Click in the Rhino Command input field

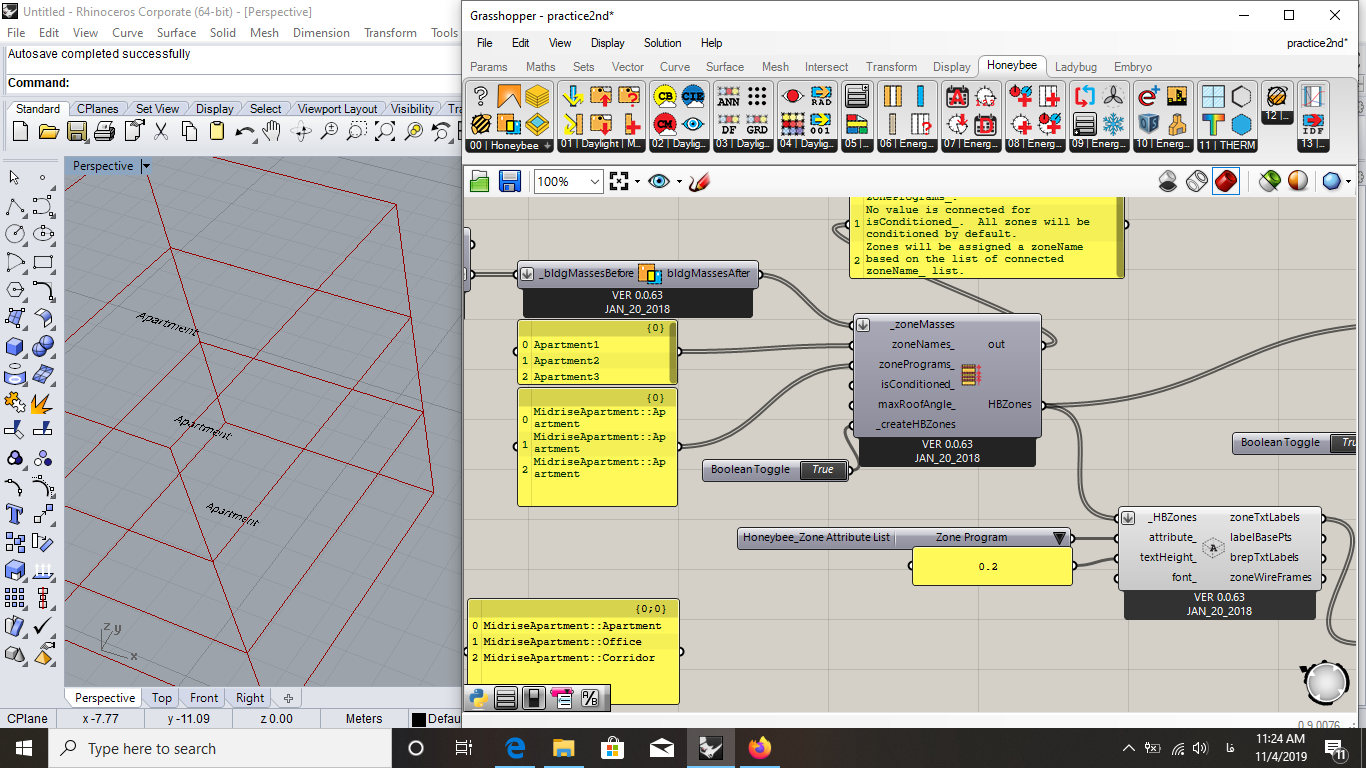pyautogui.click(x=266, y=83)
